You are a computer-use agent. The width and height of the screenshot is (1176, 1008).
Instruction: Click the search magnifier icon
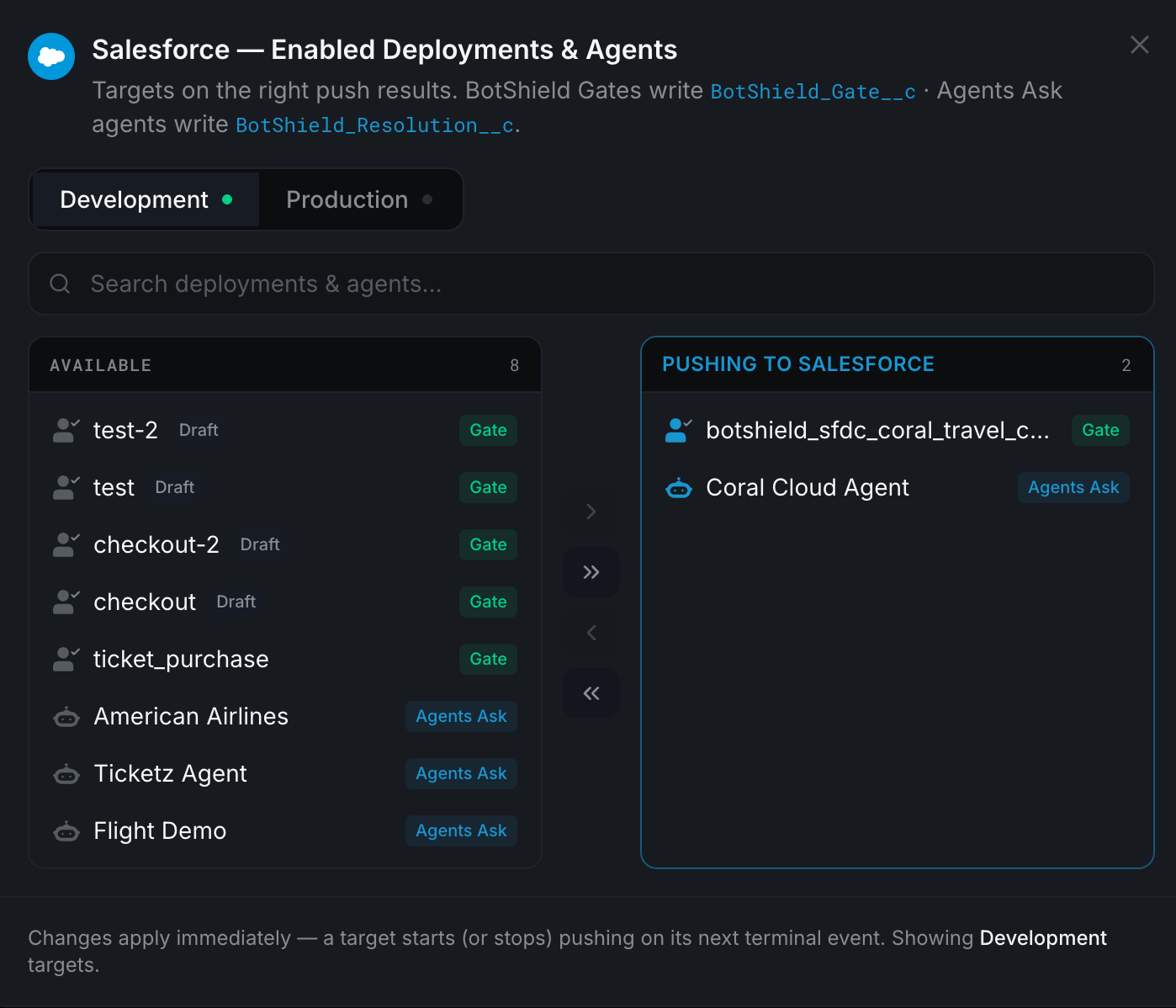60,284
